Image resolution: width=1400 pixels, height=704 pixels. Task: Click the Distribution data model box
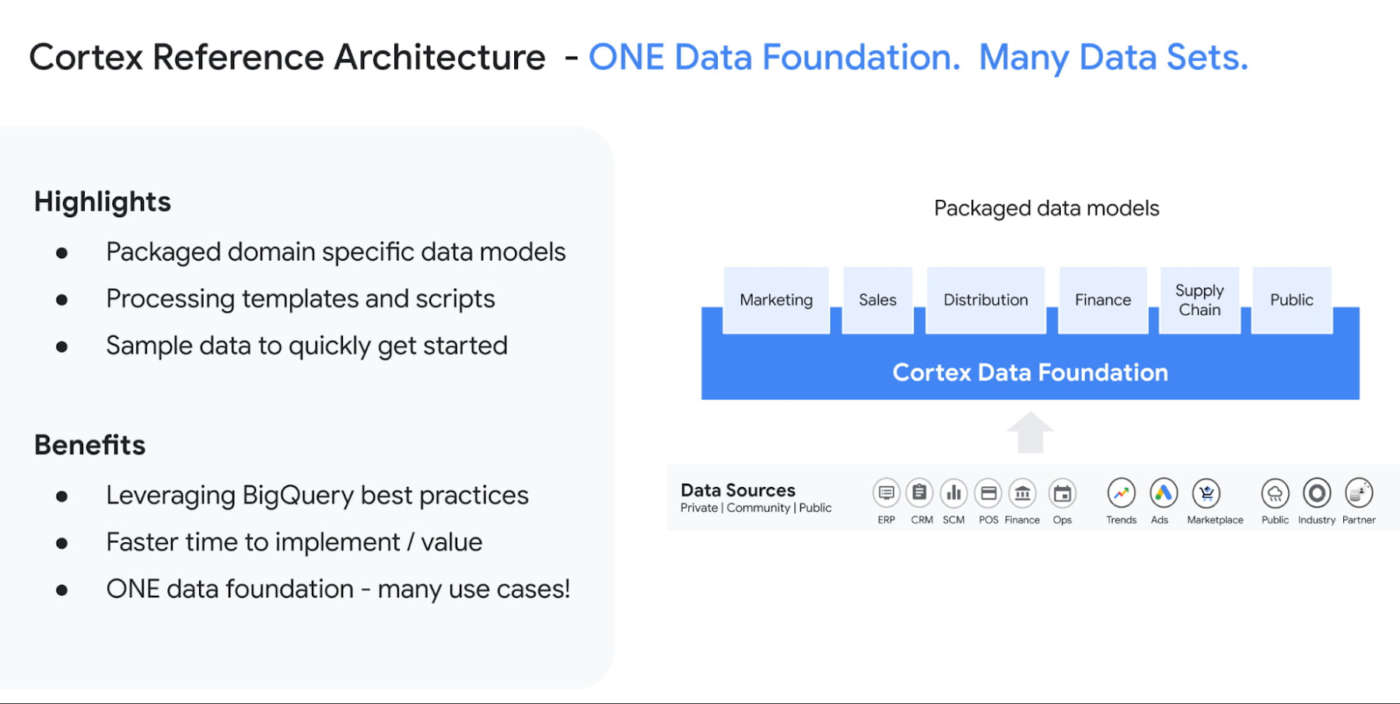985,299
